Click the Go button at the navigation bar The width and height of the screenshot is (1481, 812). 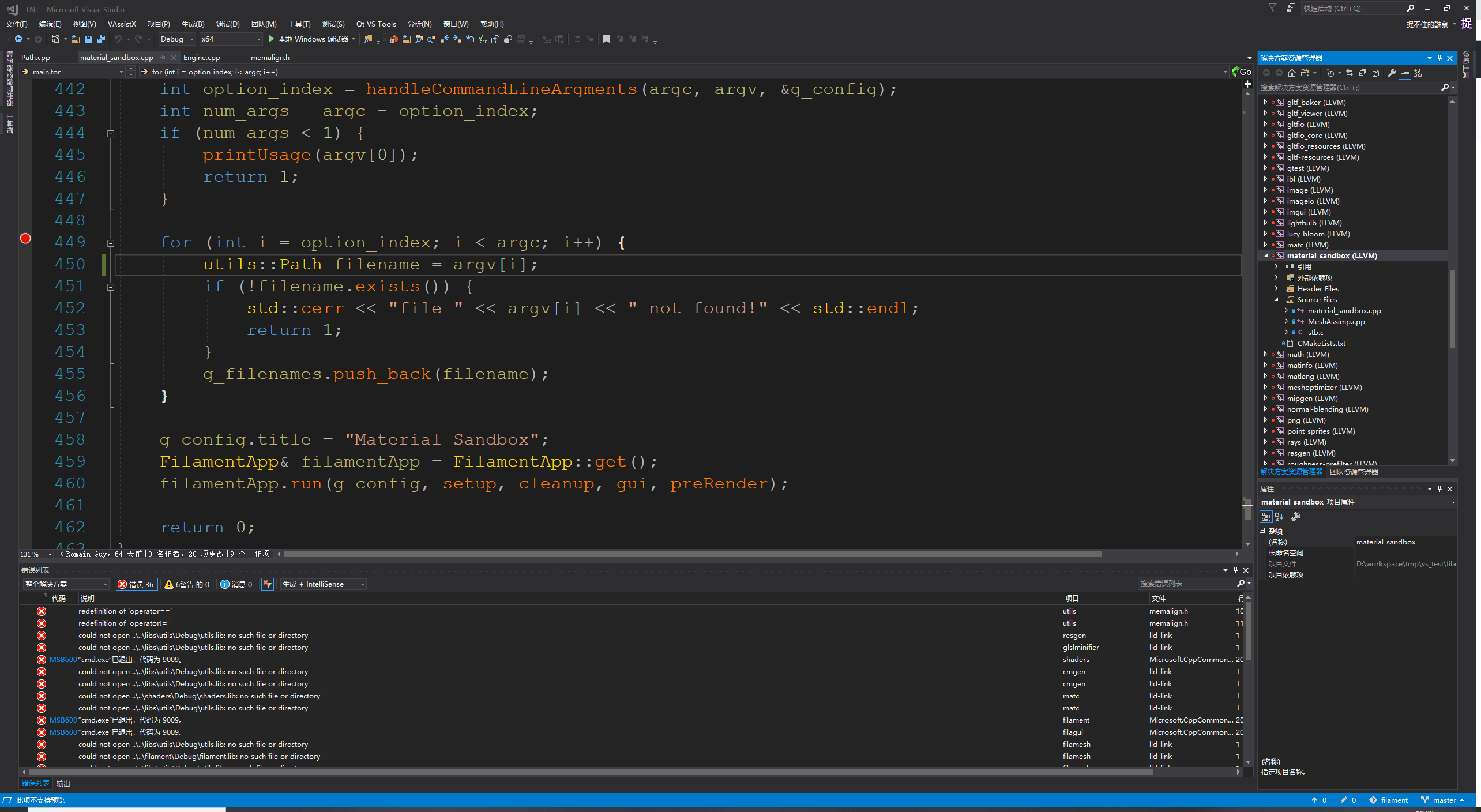point(1242,72)
